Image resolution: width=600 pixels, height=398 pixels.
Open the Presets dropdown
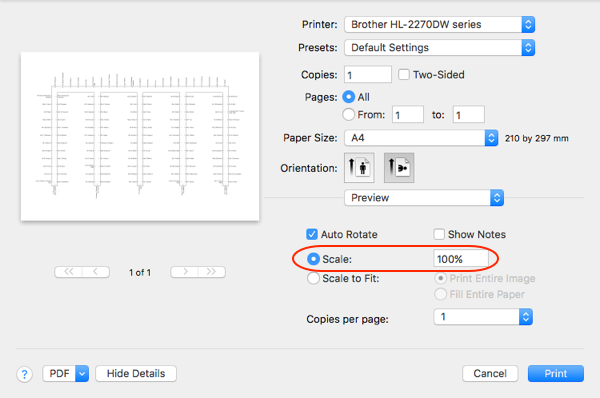(439, 48)
